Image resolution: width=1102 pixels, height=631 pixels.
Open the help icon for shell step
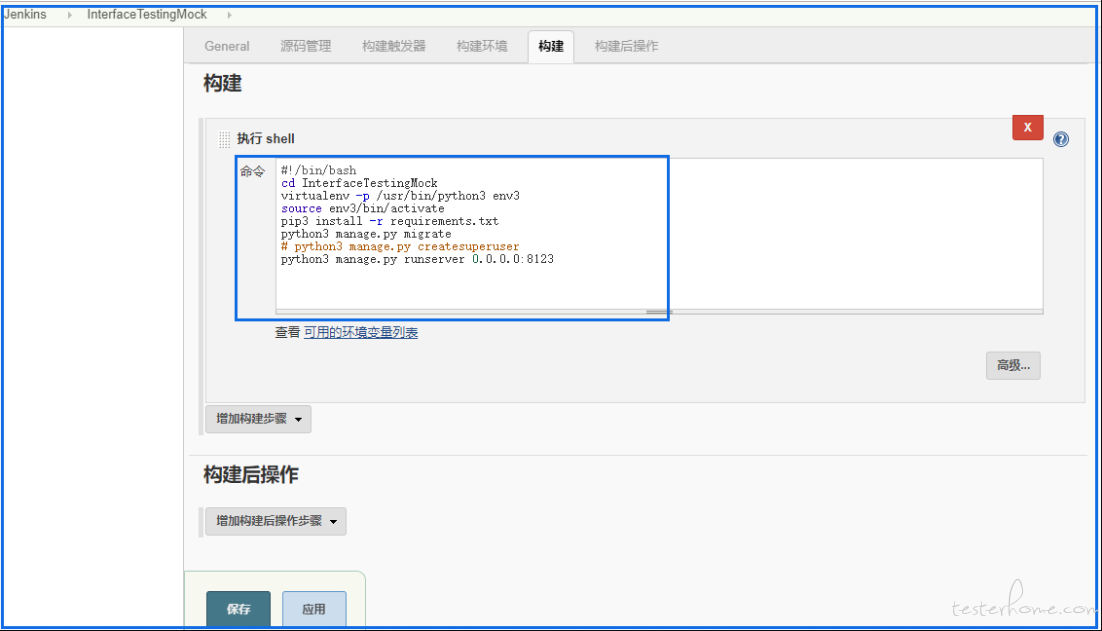tap(1061, 139)
